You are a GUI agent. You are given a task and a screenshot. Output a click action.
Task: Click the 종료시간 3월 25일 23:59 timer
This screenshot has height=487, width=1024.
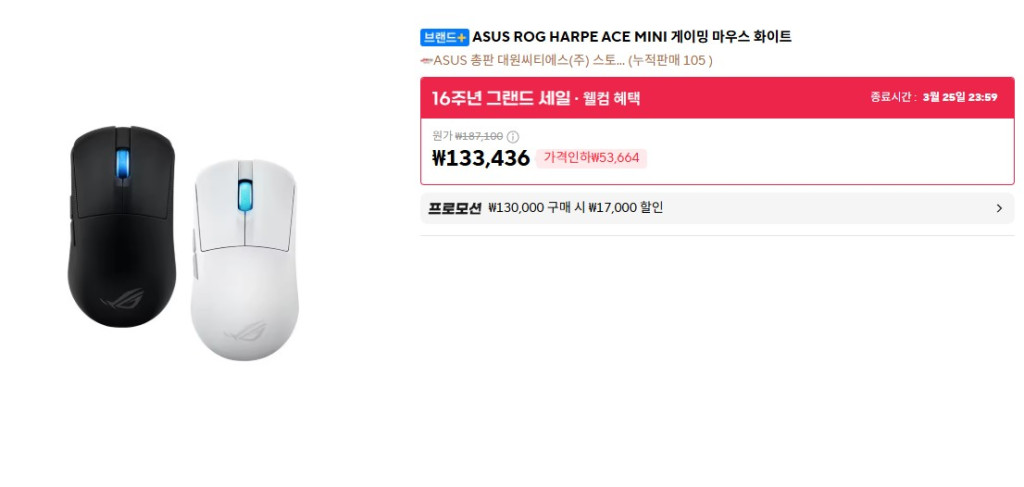pyautogui.click(x=934, y=98)
